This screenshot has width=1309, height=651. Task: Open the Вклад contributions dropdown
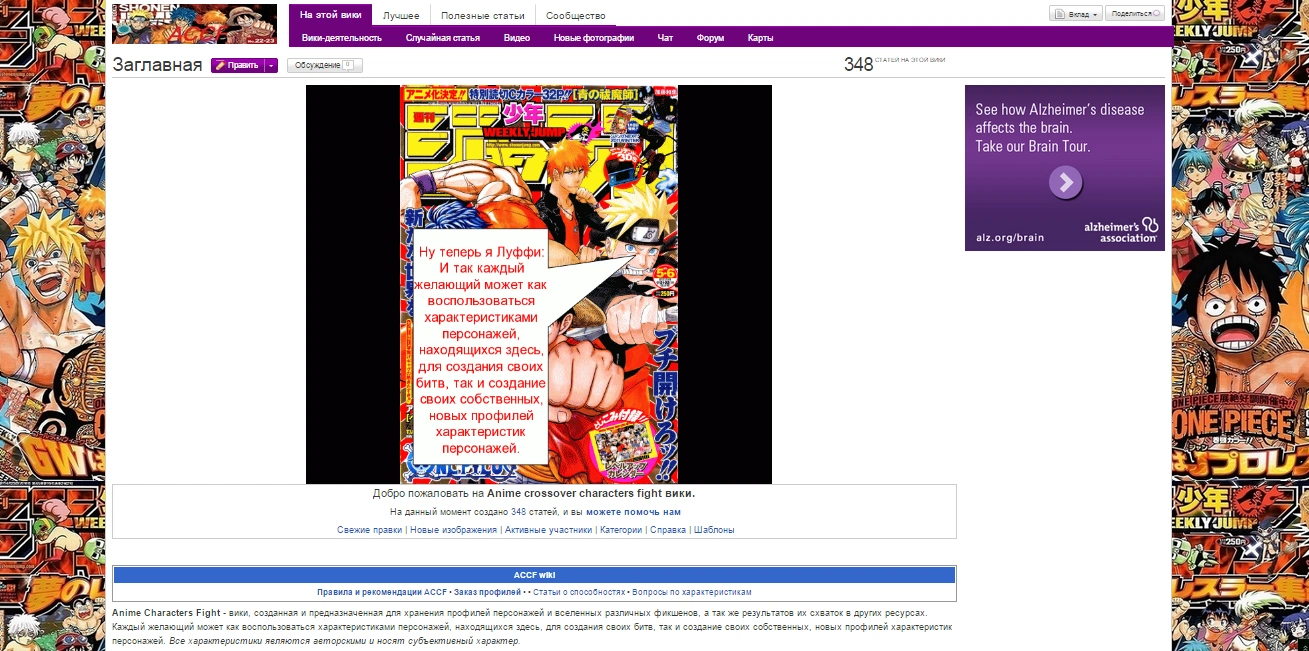pos(1075,14)
